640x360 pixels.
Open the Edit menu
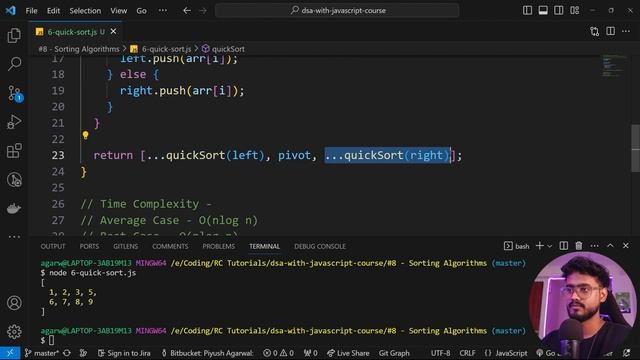pyautogui.click(x=53, y=11)
